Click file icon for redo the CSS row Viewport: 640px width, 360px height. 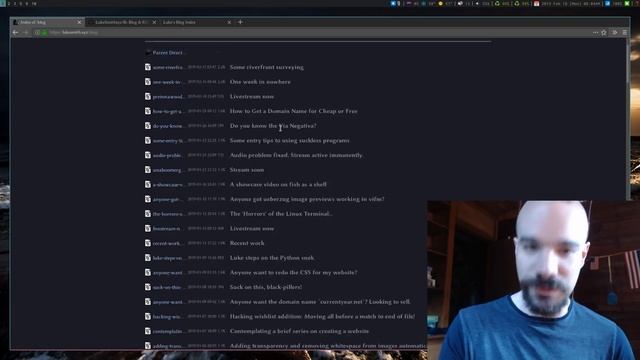[148, 272]
